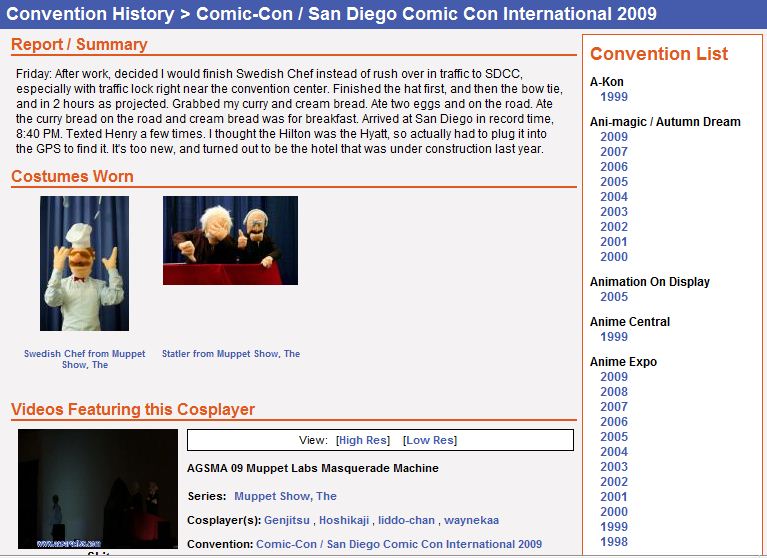View video in Low Res
The width and height of the screenshot is (767, 558).
coord(430,440)
